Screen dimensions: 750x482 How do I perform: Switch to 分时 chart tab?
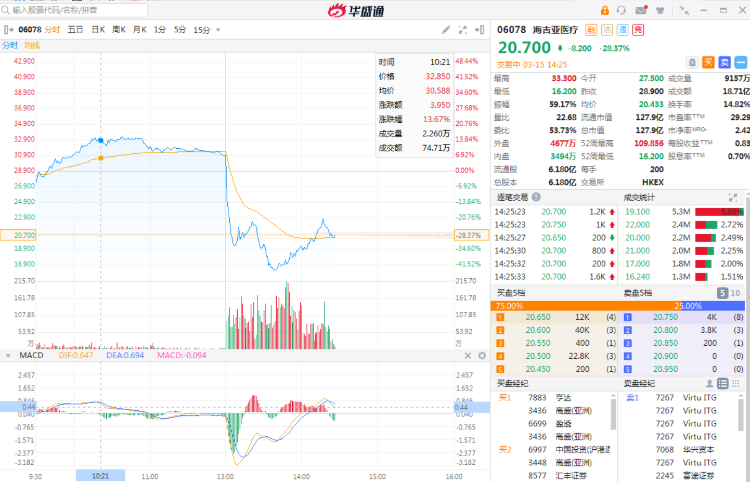(52, 30)
